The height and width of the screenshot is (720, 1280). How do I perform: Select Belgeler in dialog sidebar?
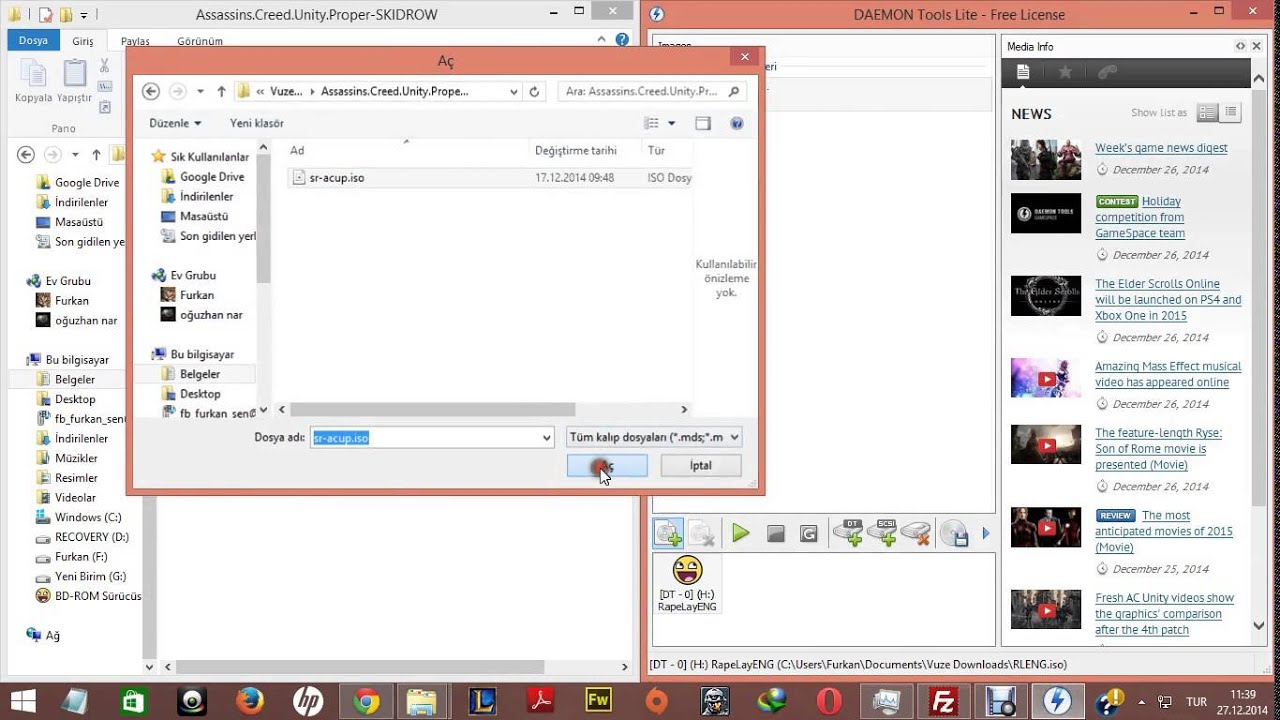200,374
